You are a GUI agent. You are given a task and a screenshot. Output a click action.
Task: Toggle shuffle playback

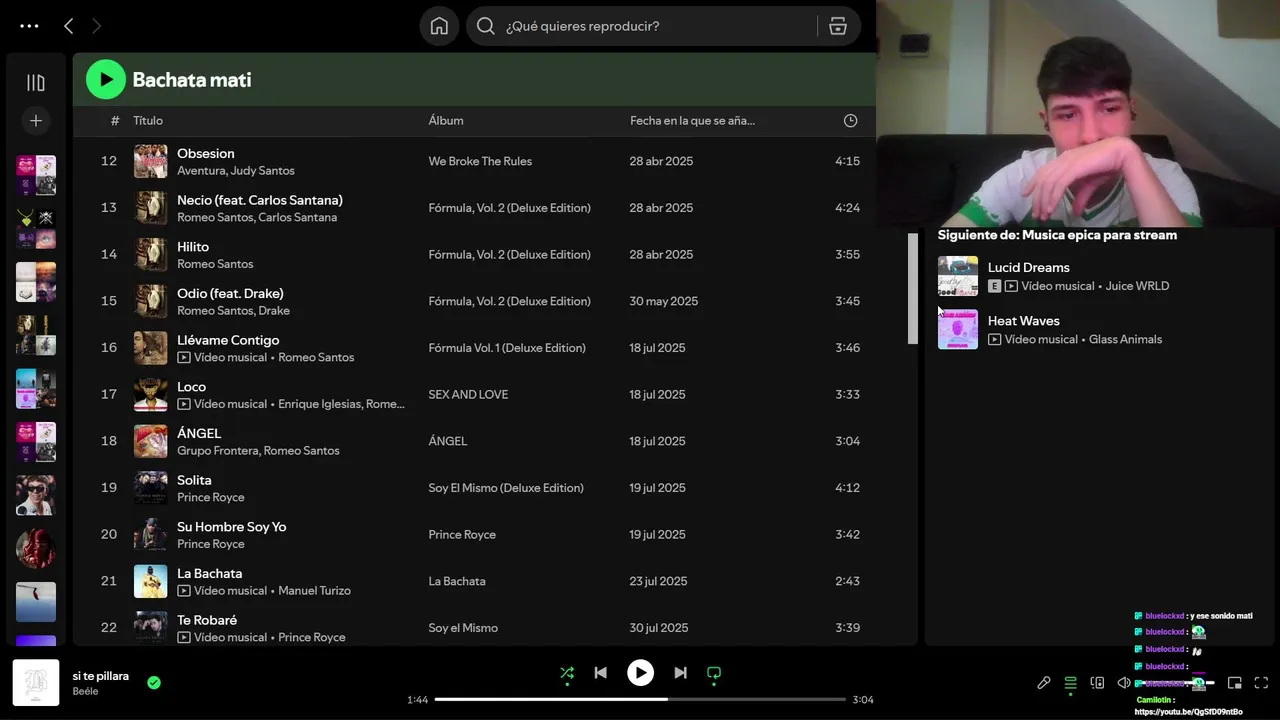[567, 673]
